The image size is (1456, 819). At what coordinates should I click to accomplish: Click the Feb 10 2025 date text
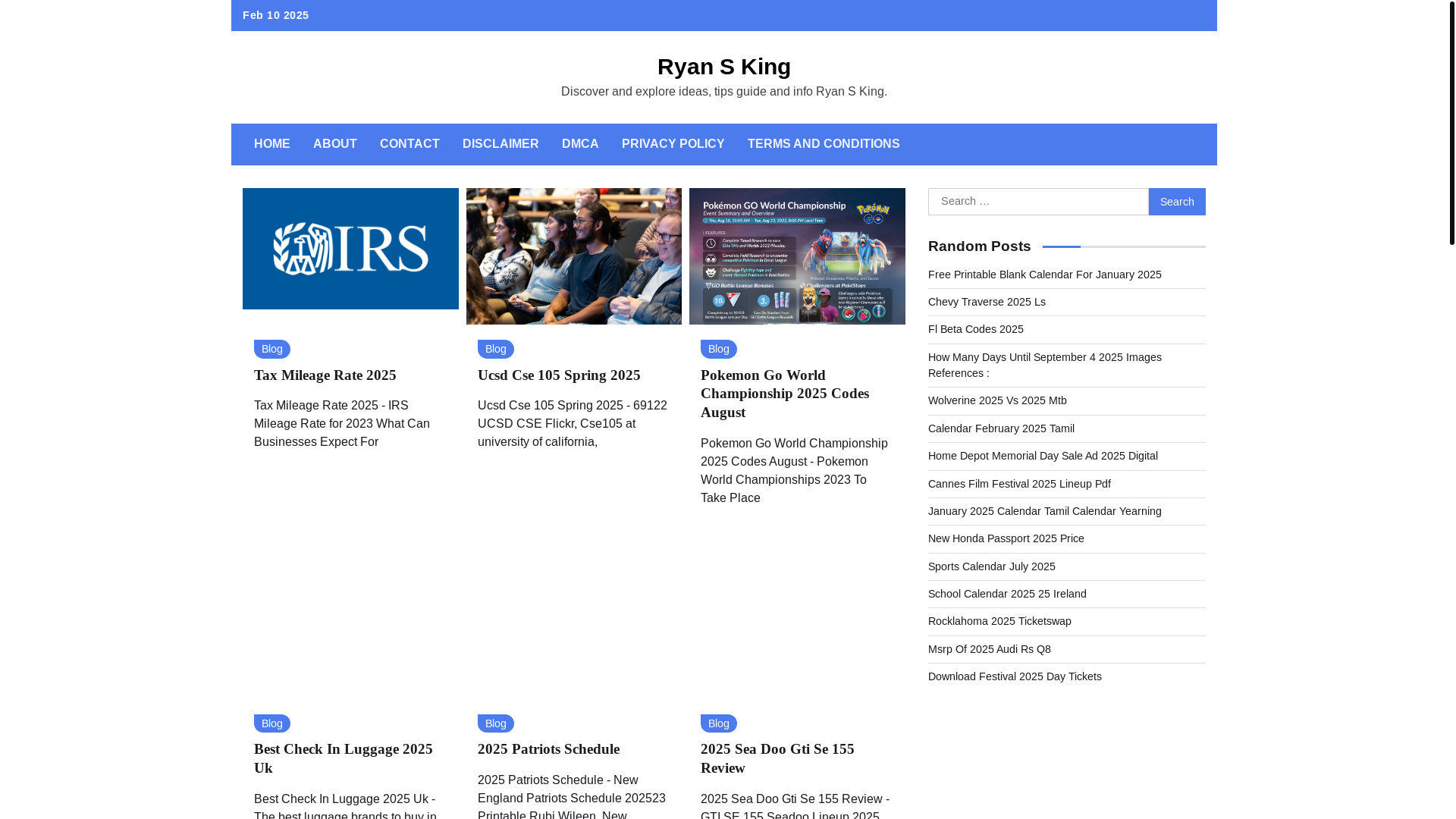(x=276, y=15)
